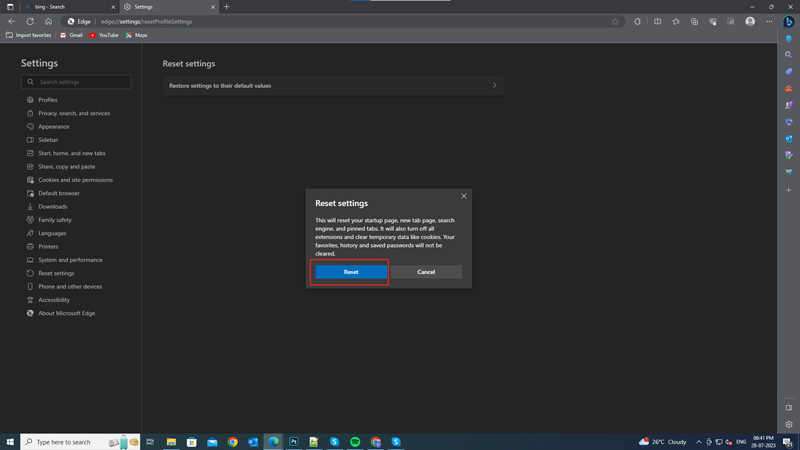
Task: Open Settings and more ellipsis menu
Action: pyautogui.click(x=769, y=21)
